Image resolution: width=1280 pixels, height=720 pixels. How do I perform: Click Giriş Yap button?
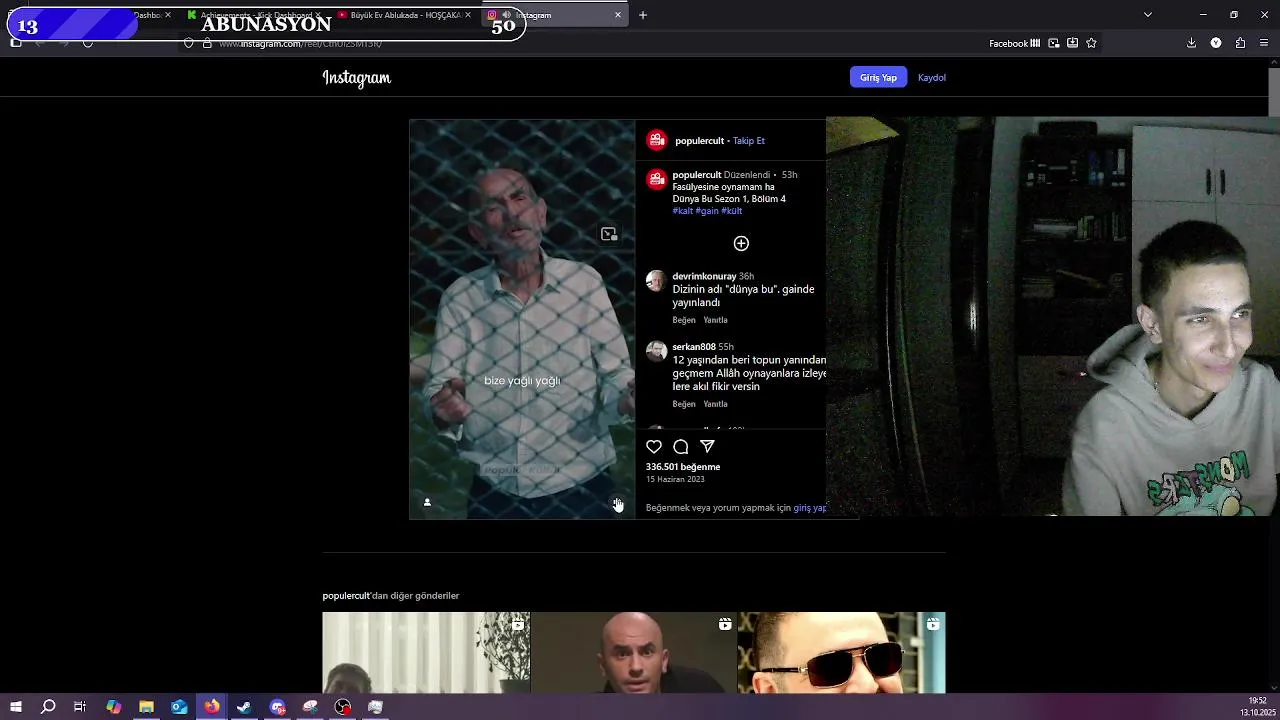click(x=878, y=77)
